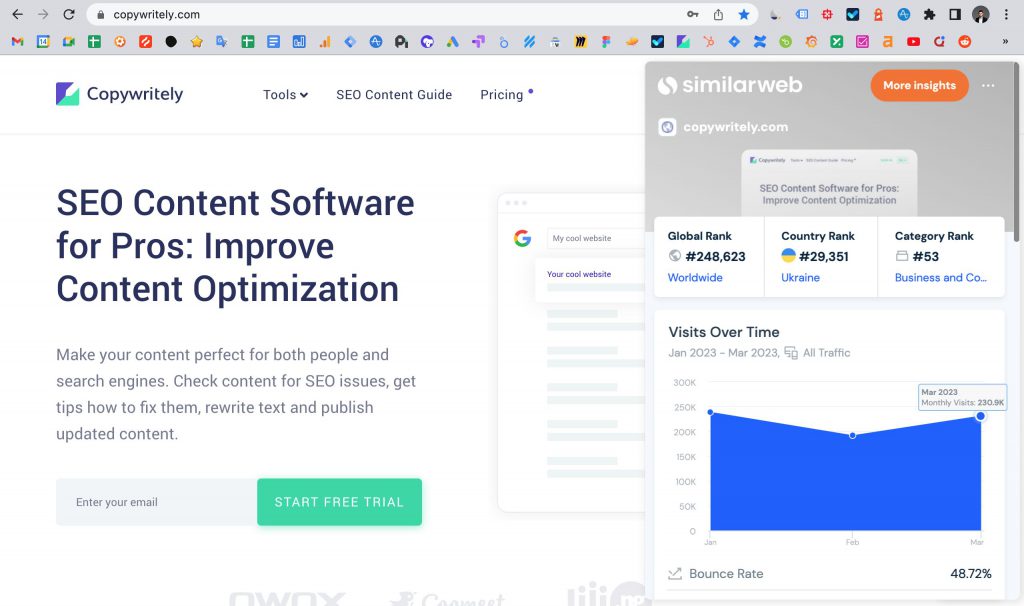Click the Enter your email field
1024x606 pixels.
coord(157,502)
